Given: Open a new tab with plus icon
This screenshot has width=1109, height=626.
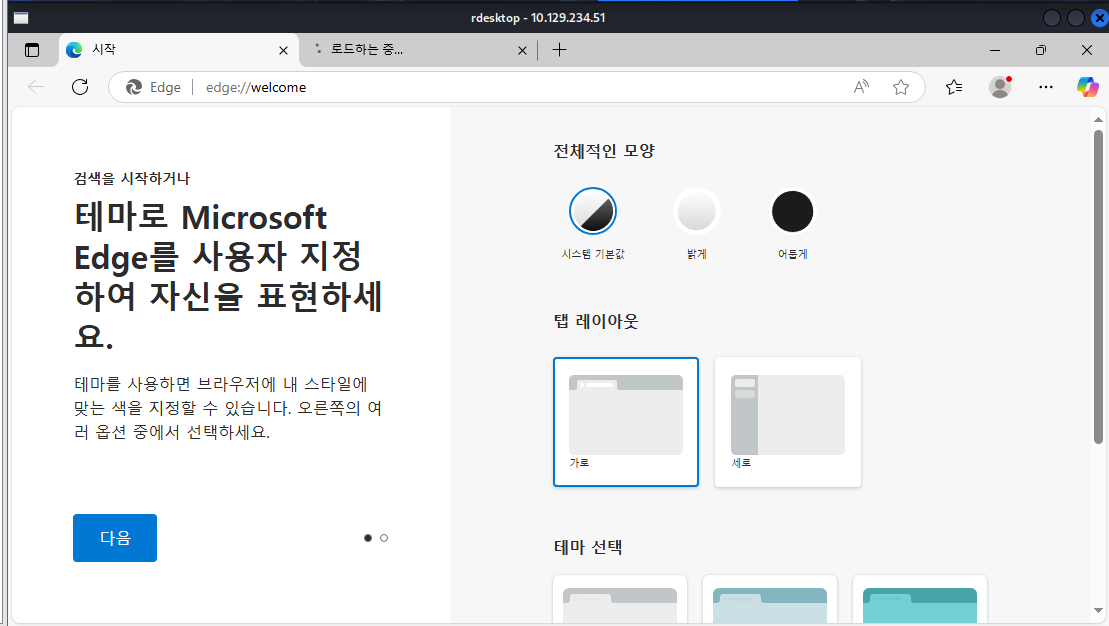Looking at the screenshot, I should click(x=559, y=50).
